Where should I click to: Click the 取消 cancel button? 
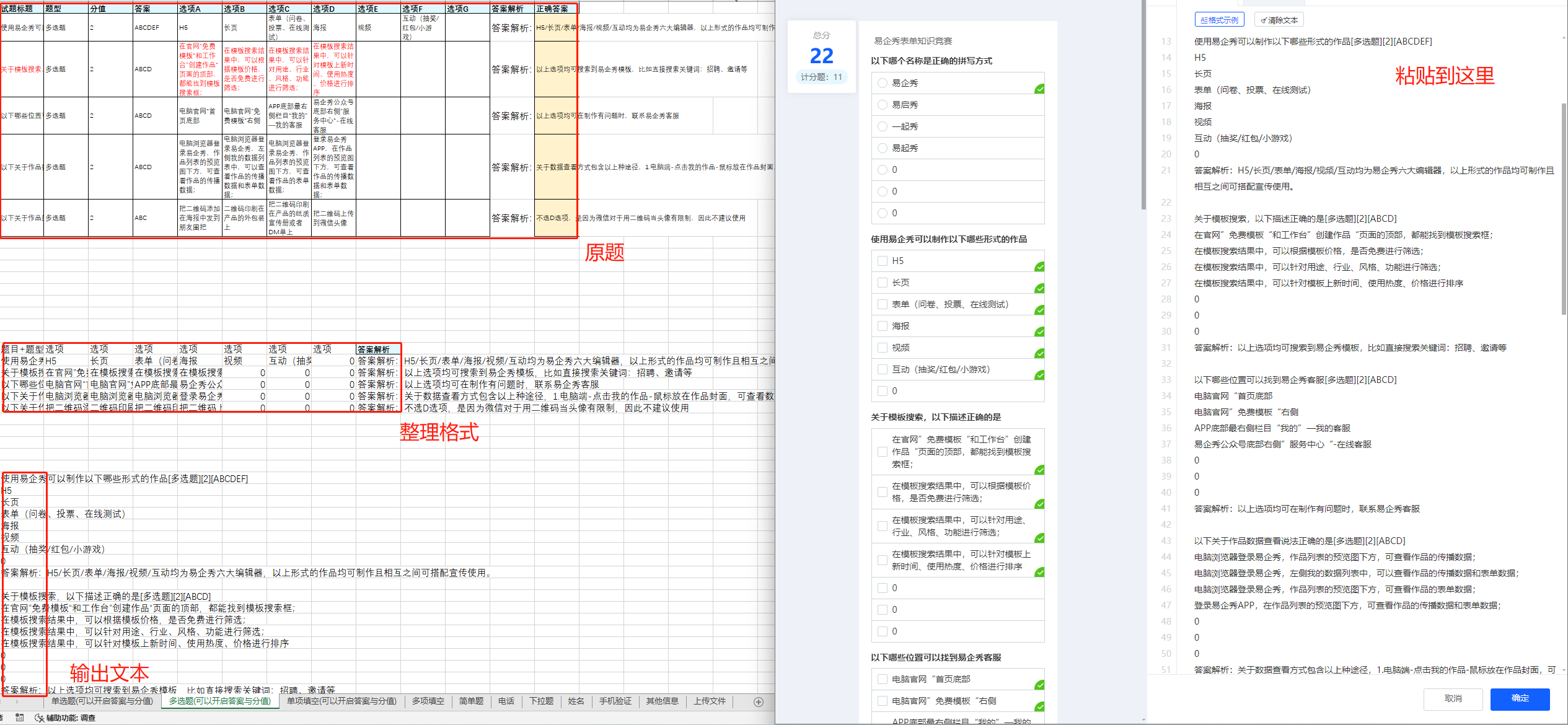coord(1453,699)
